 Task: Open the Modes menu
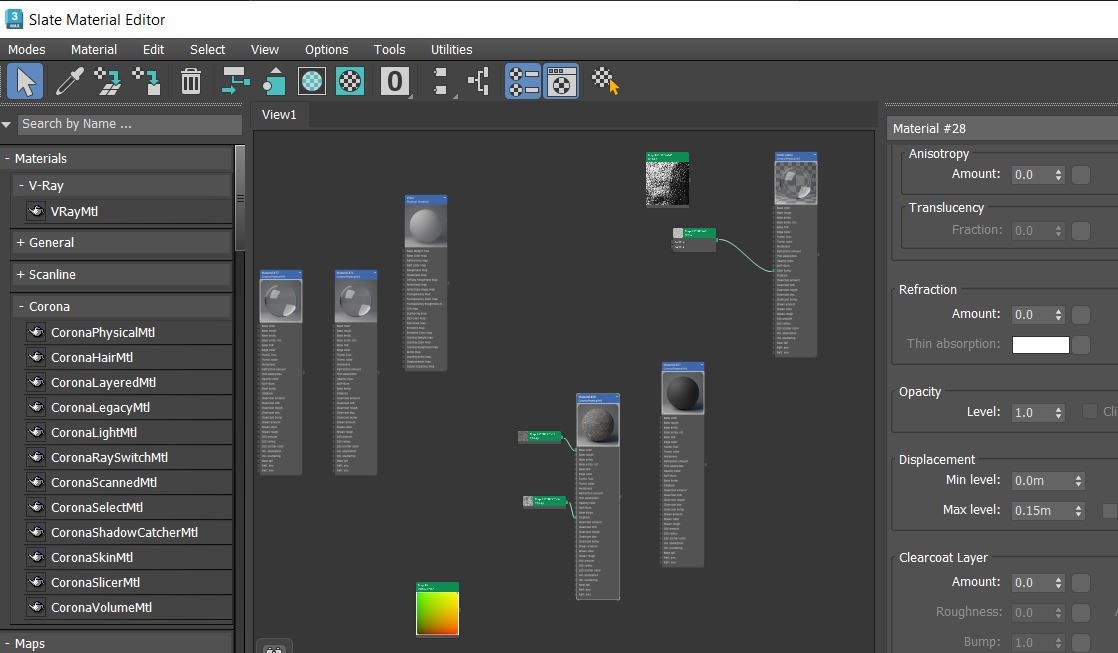(x=26, y=49)
